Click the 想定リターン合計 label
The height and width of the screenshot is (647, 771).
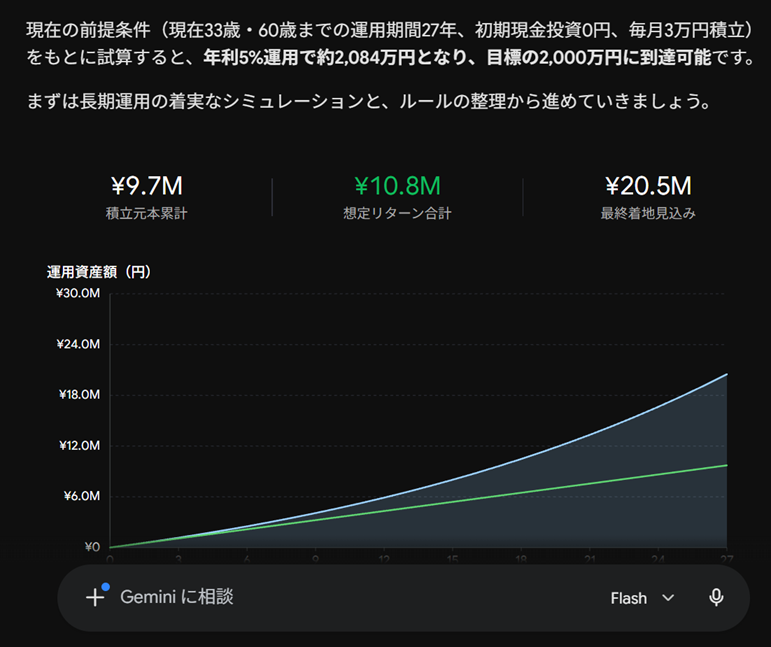[x=397, y=213]
